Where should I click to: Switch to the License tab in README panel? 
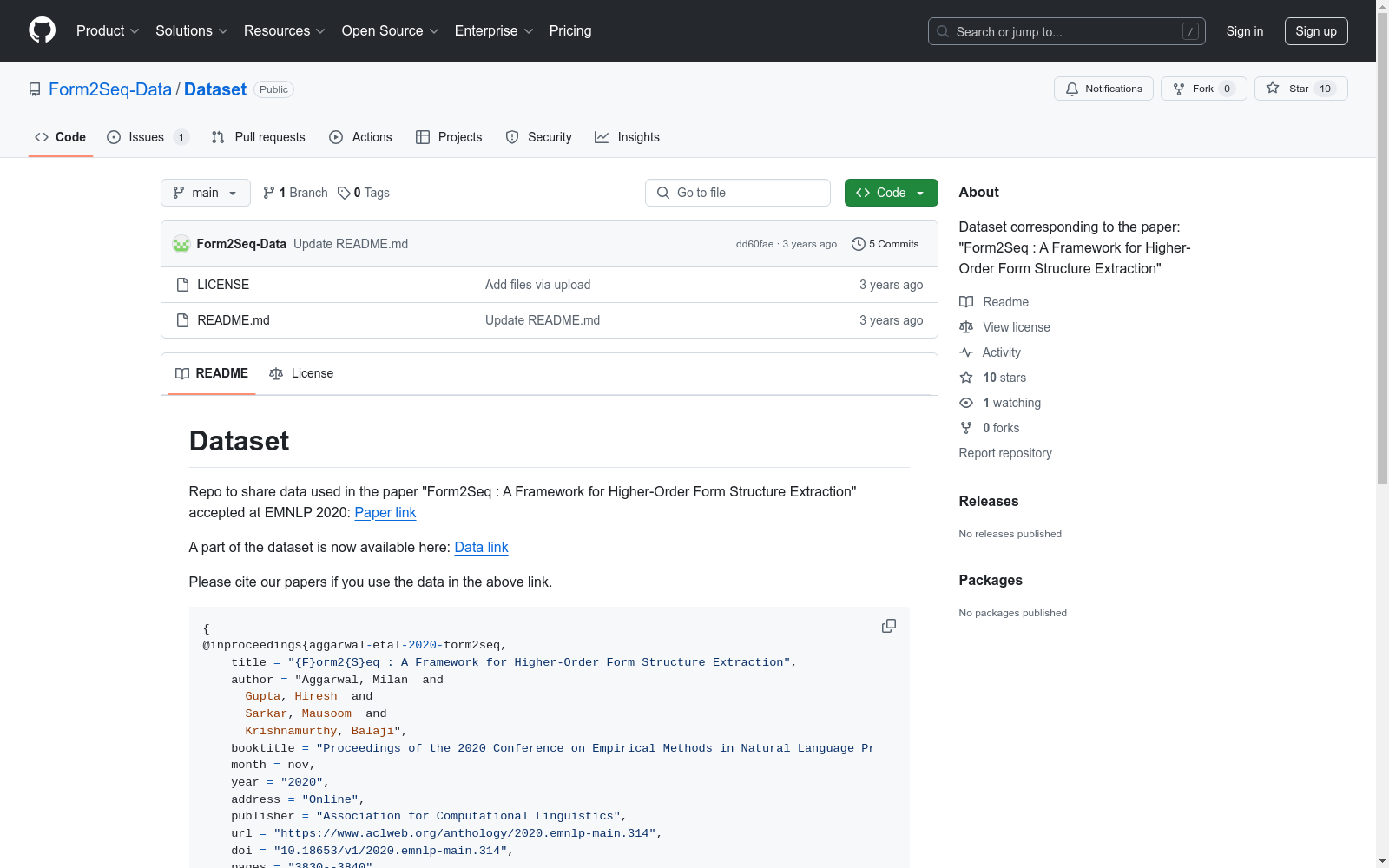(x=301, y=373)
